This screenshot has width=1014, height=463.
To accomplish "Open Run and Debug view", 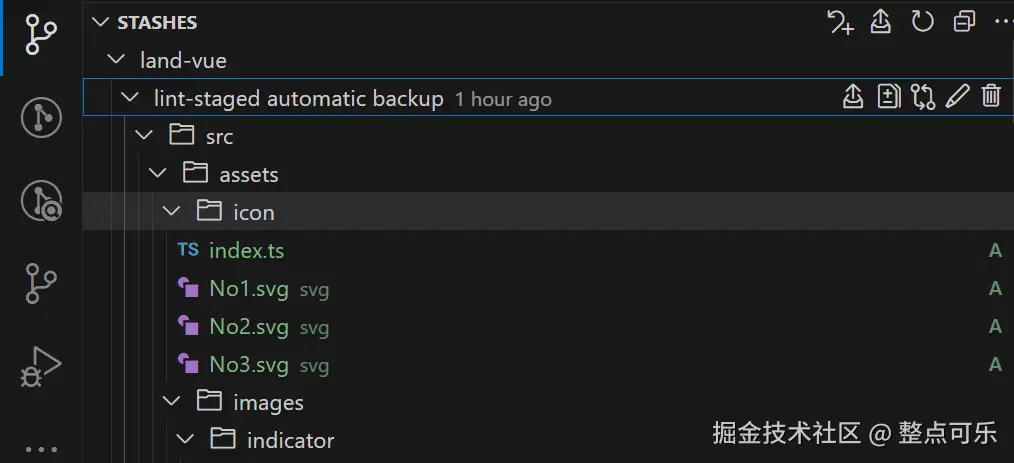I will [41, 368].
